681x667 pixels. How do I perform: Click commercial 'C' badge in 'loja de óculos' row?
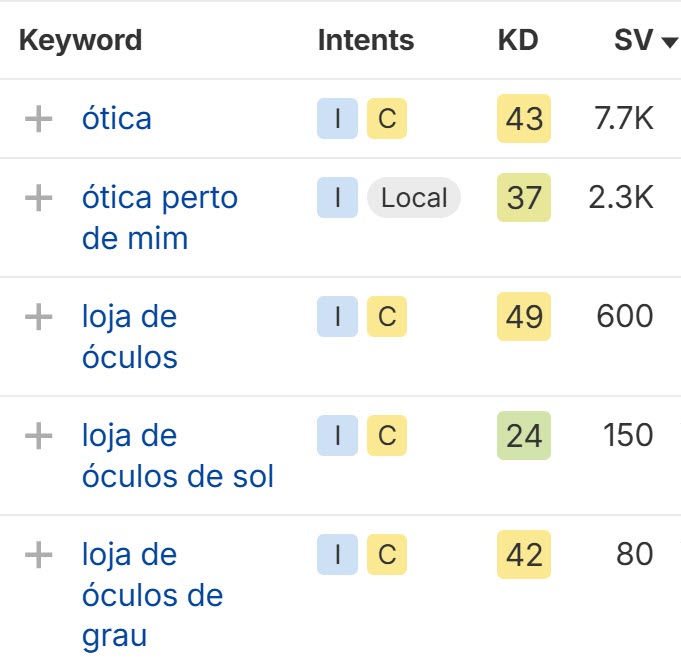(x=387, y=317)
